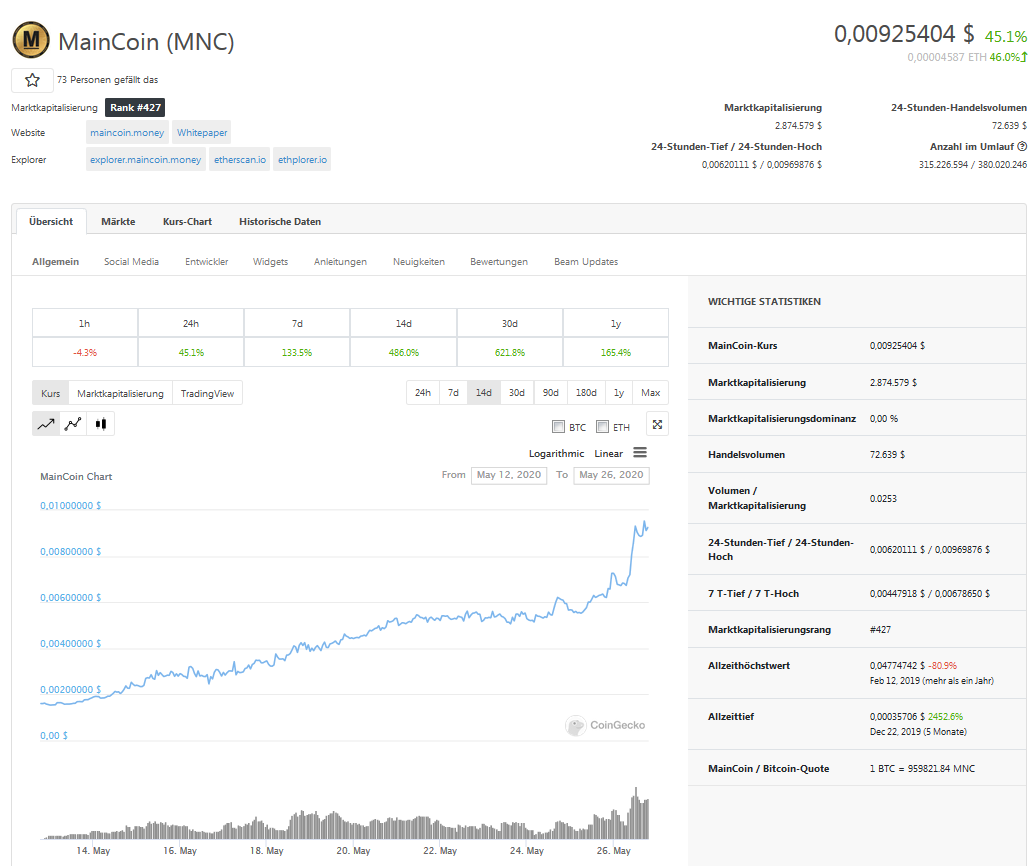The width and height of the screenshot is (1036, 866).
Task: Click the Rank #427 badge
Action: [135, 107]
